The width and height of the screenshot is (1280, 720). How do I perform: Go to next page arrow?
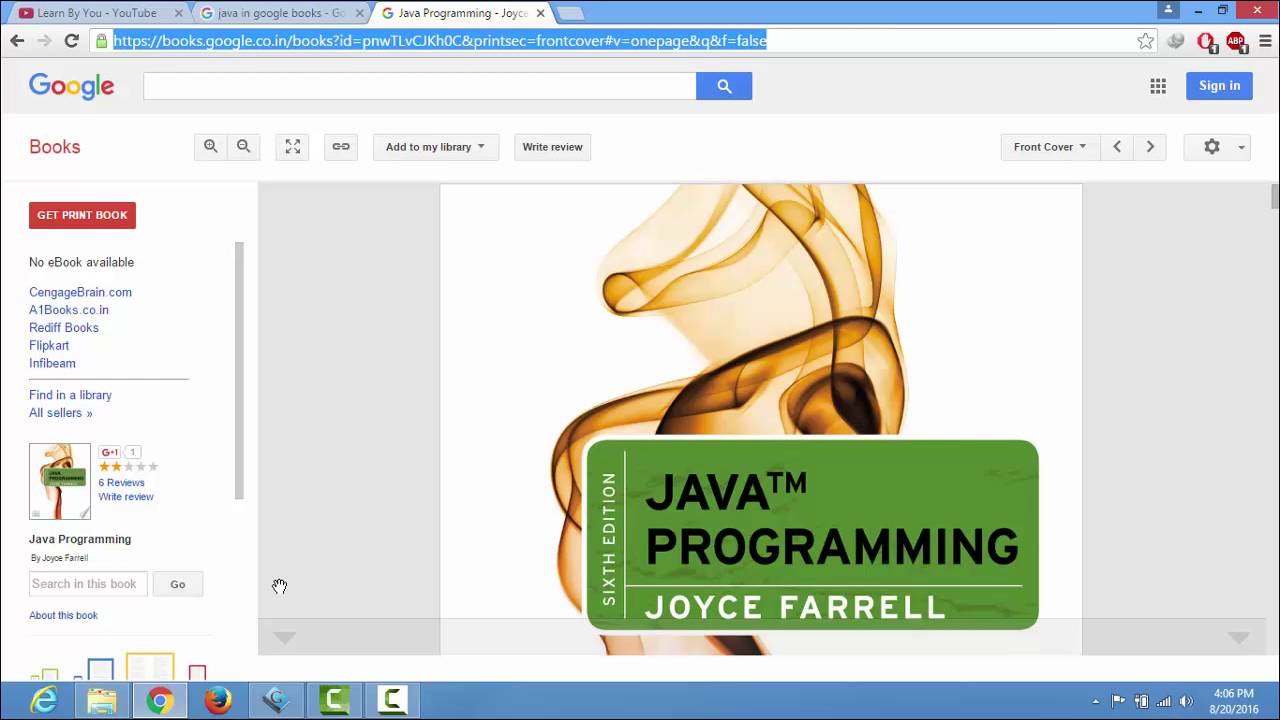pyautogui.click(x=1150, y=146)
